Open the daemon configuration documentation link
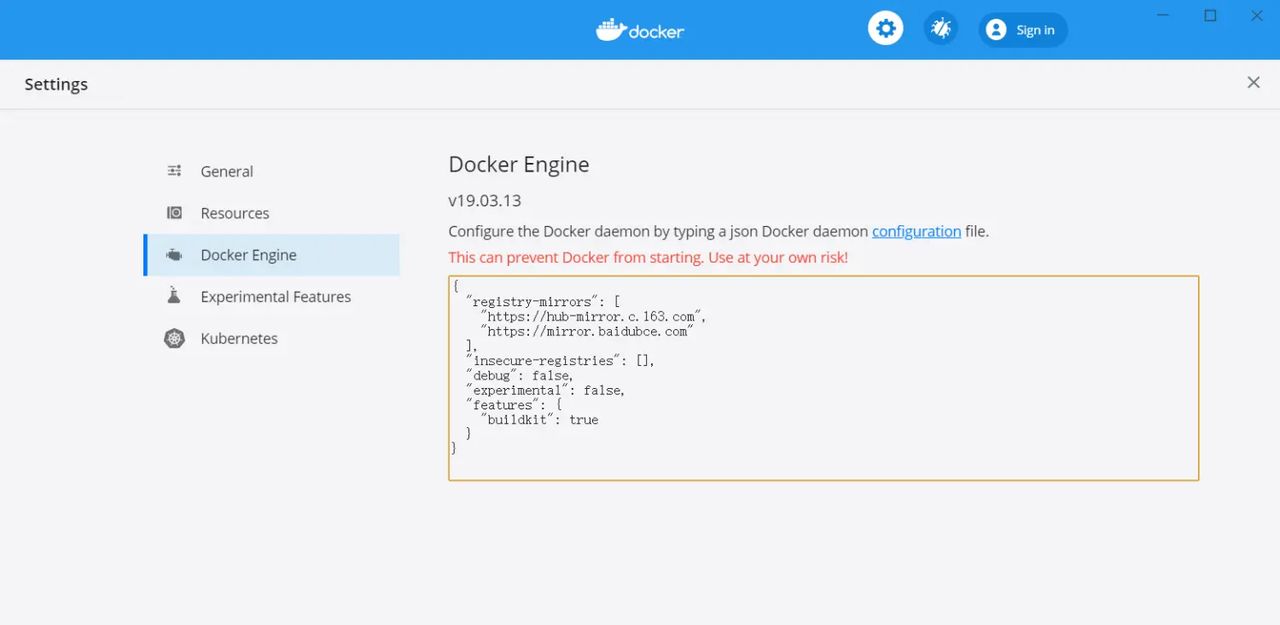This screenshot has width=1280, height=625. 916,231
